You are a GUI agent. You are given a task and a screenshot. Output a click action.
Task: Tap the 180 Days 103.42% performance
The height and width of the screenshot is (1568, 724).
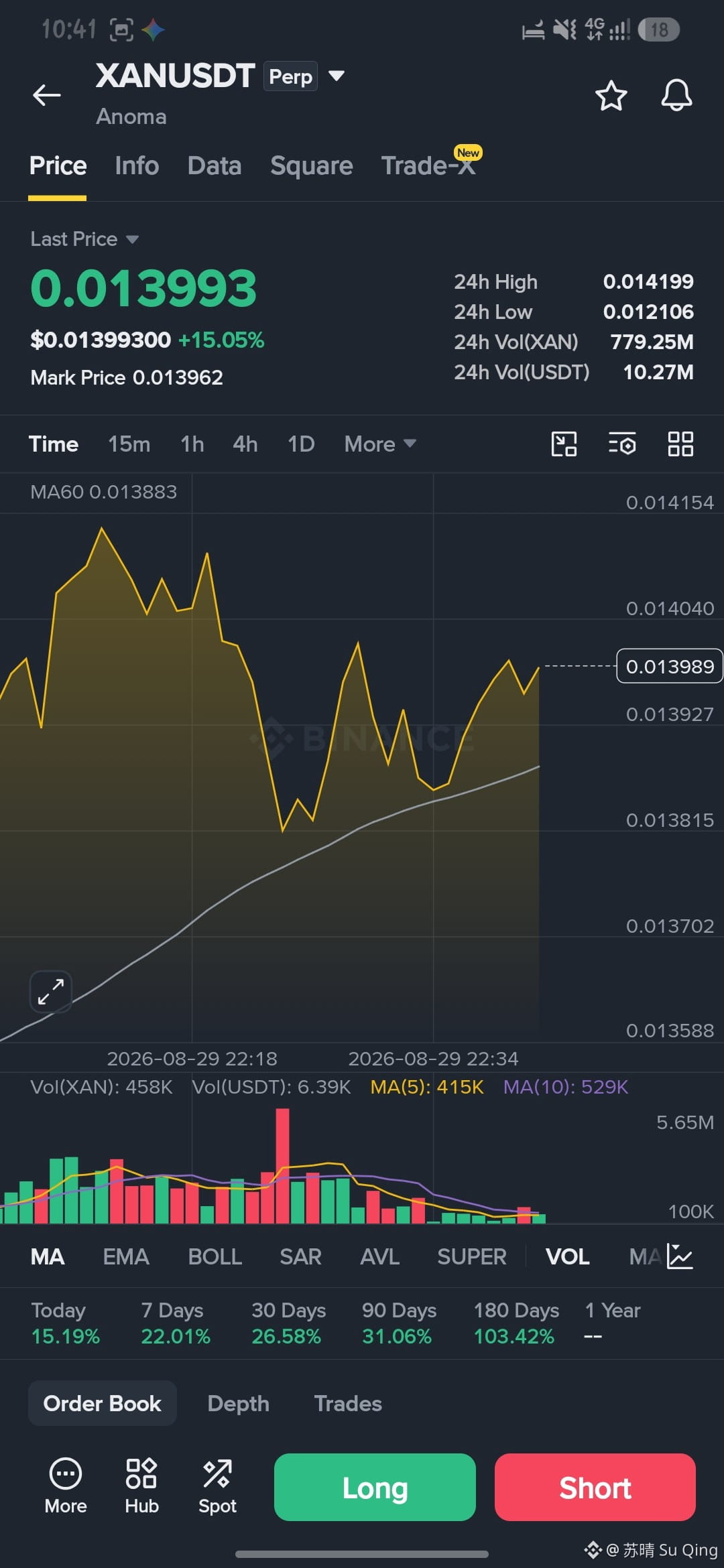click(516, 1323)
